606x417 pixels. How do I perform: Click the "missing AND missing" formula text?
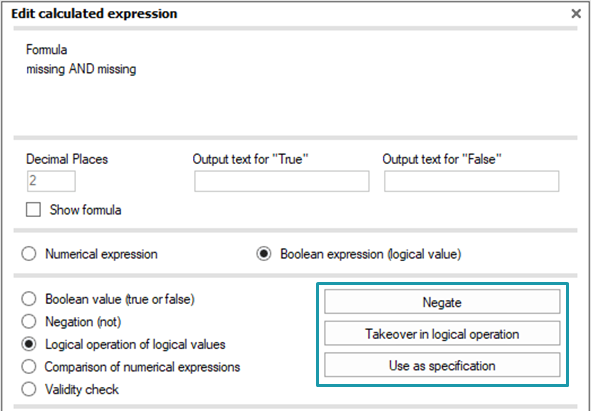[81, 69]
